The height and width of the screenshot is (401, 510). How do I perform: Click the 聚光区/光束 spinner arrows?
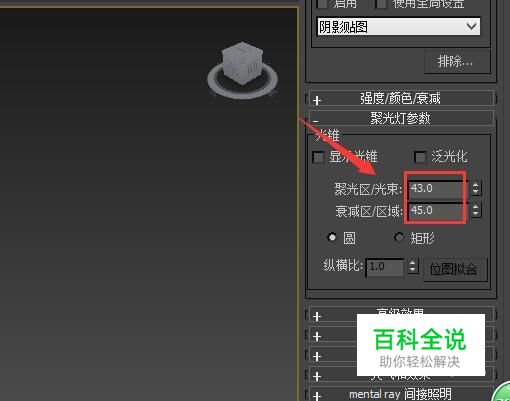476,188
